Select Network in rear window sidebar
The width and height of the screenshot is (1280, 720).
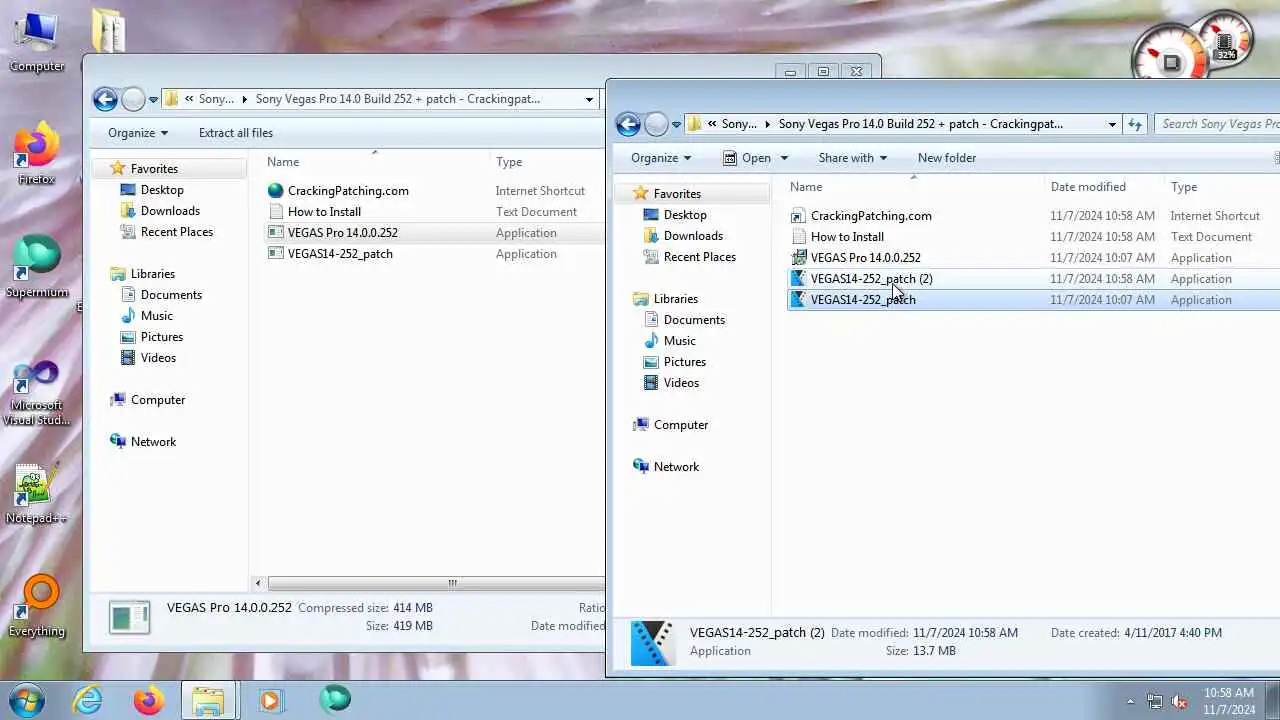pyautogui.click(x=153, y=442)
